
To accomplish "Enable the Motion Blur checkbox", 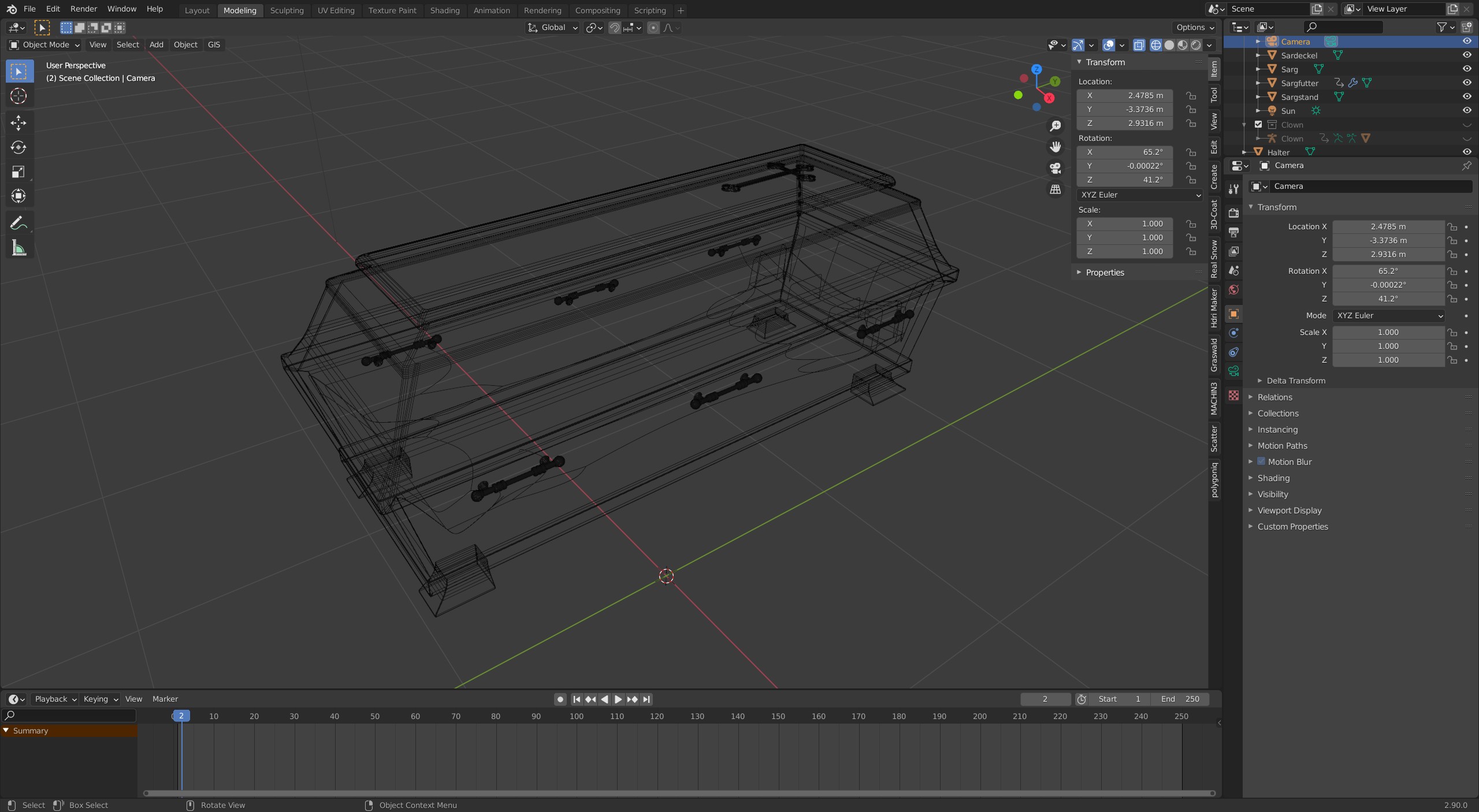I will coord(1261,461).
